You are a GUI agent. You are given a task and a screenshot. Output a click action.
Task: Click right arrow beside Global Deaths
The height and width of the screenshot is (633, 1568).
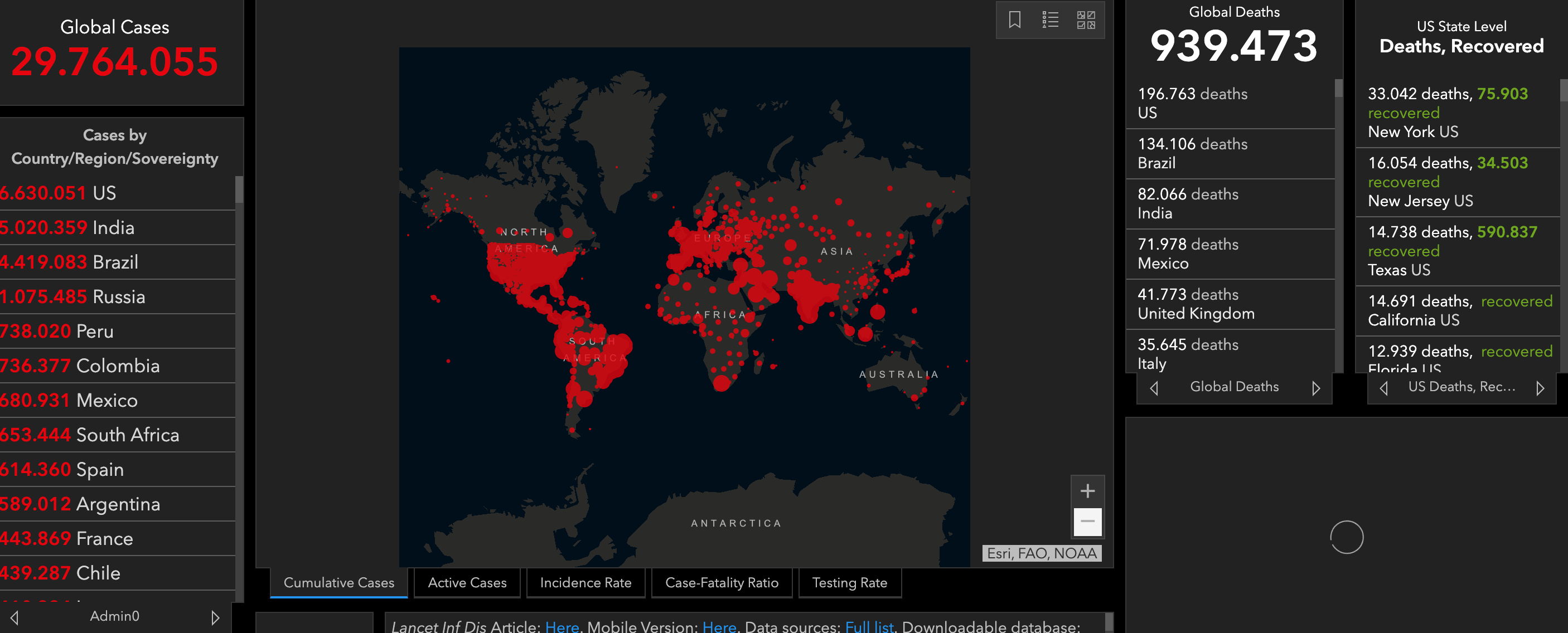point(1315,387)
